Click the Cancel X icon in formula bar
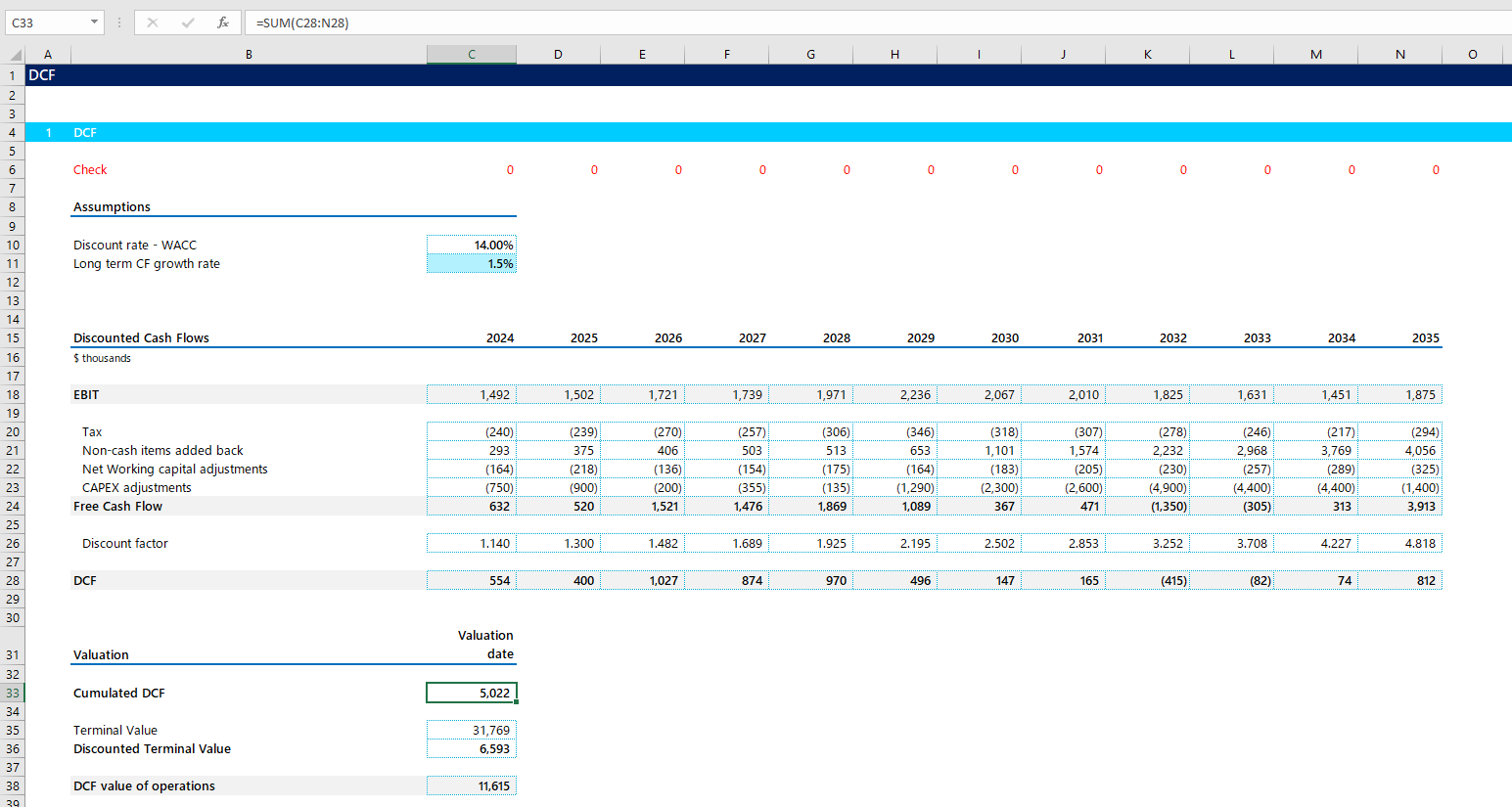The image size is (1512, 807). click(x=153, y=22)
